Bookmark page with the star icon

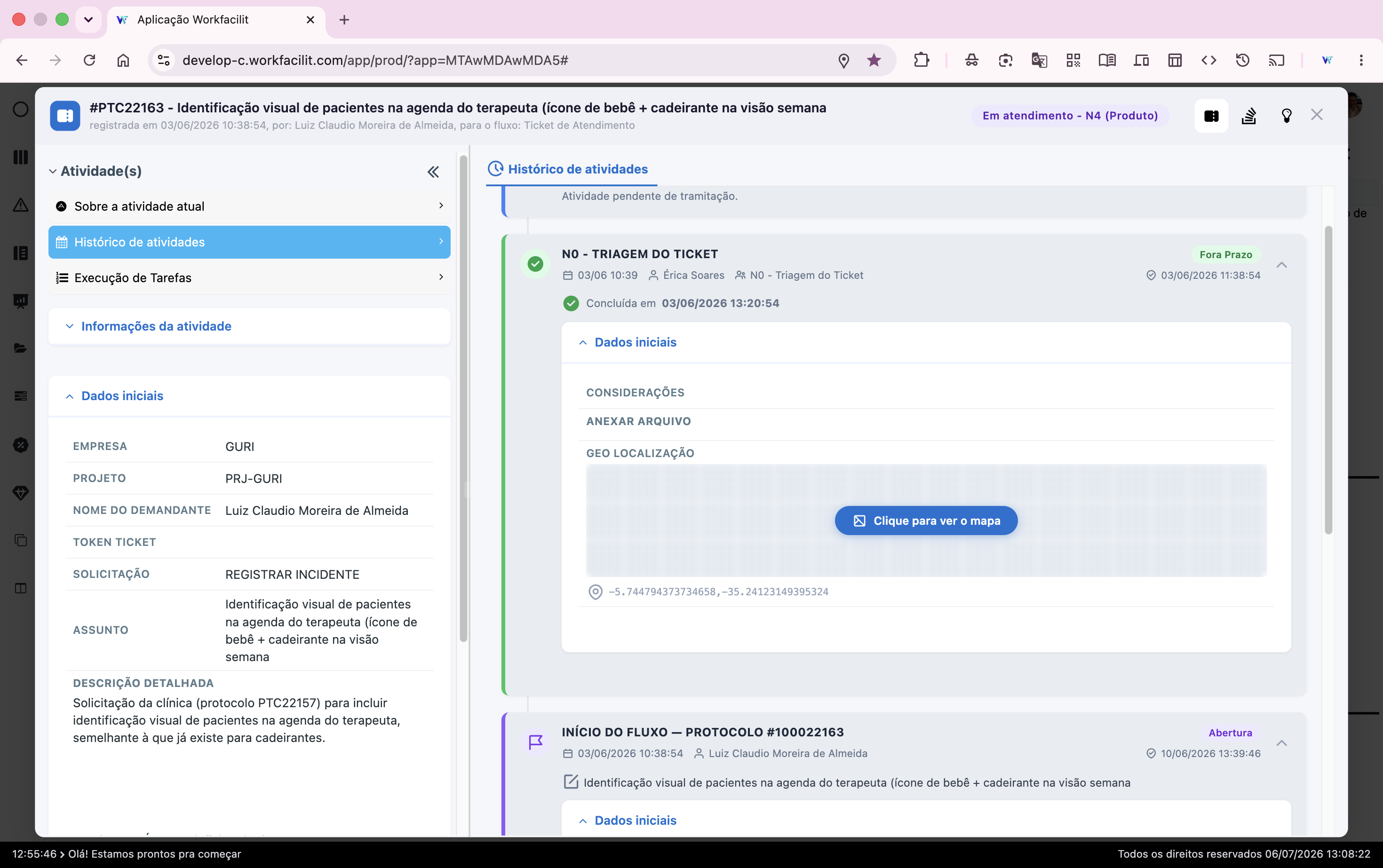(874, 60)
